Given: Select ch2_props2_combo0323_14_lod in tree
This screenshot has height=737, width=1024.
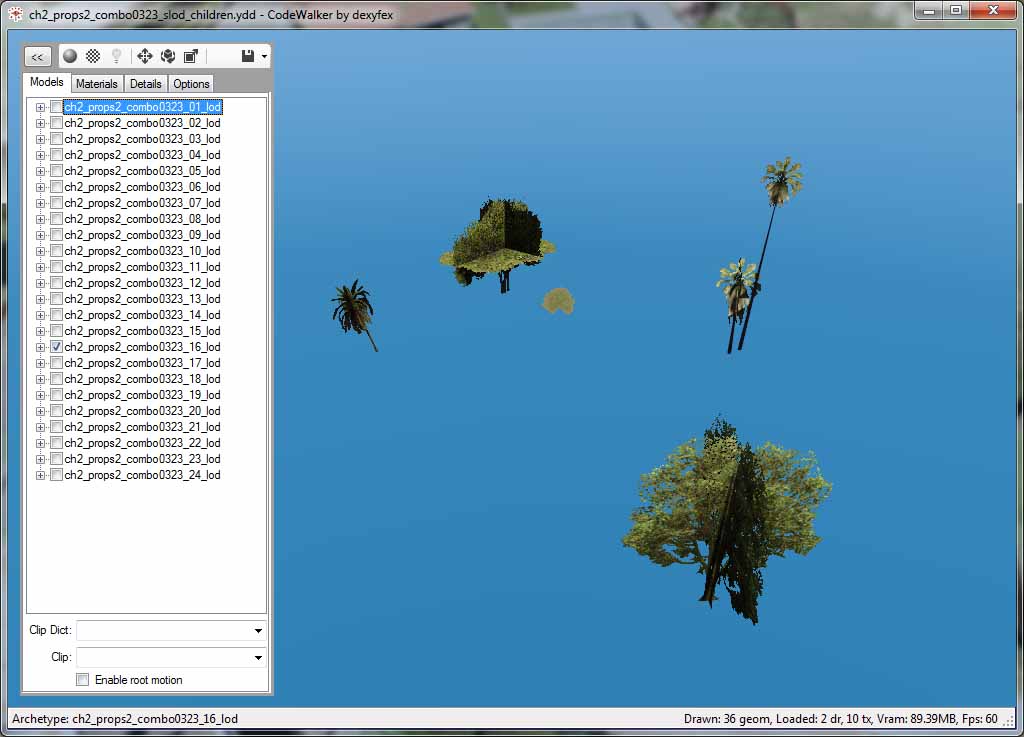Looking at the screenshot, I should click(142, 315).
